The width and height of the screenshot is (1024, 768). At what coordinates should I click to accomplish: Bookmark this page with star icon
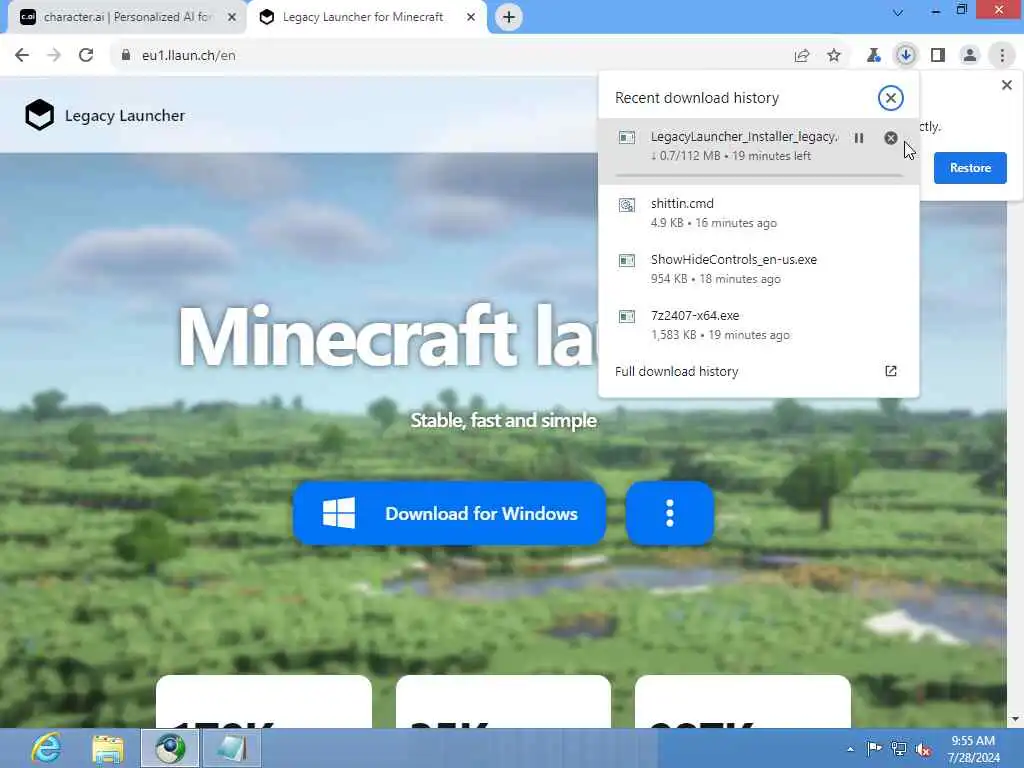pos(834,56)
